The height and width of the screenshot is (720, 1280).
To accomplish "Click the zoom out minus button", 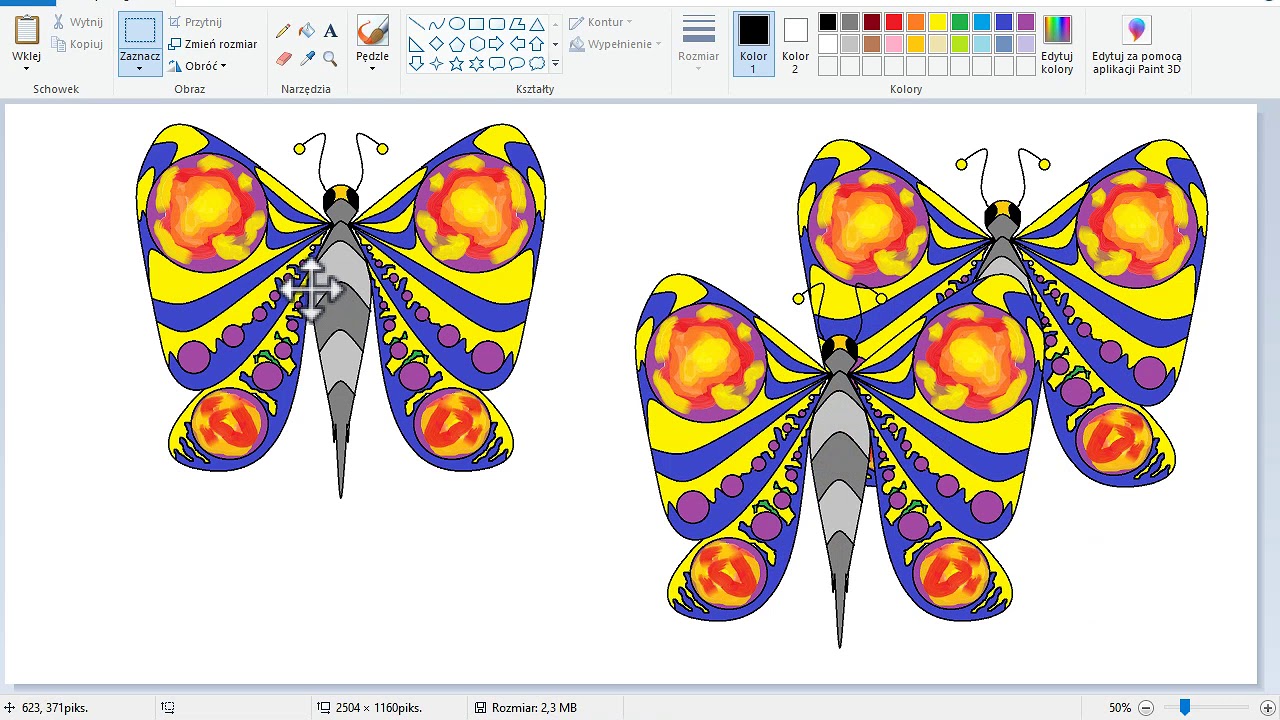I will (x=1146, y=708).
